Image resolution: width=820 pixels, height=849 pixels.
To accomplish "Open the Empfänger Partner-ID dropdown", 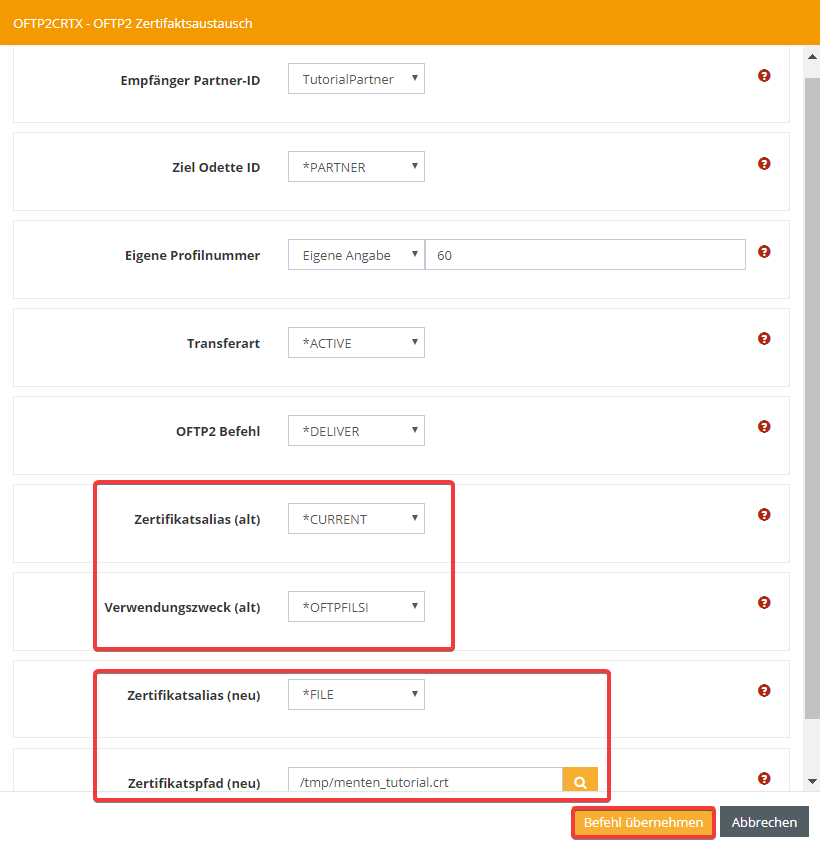I will click(356, 79).
